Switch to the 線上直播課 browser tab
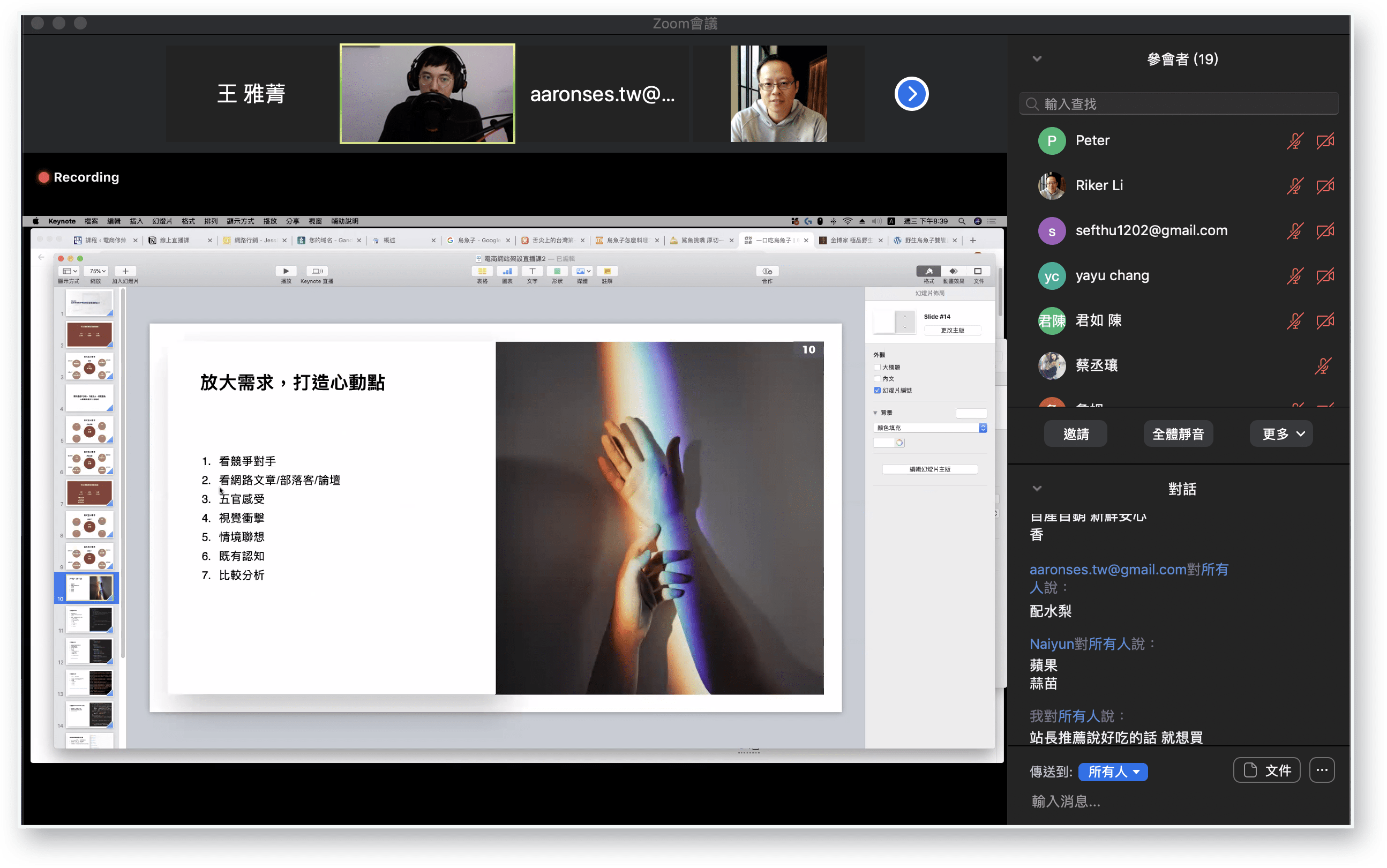1387x868 pixels. coord(179,241)
